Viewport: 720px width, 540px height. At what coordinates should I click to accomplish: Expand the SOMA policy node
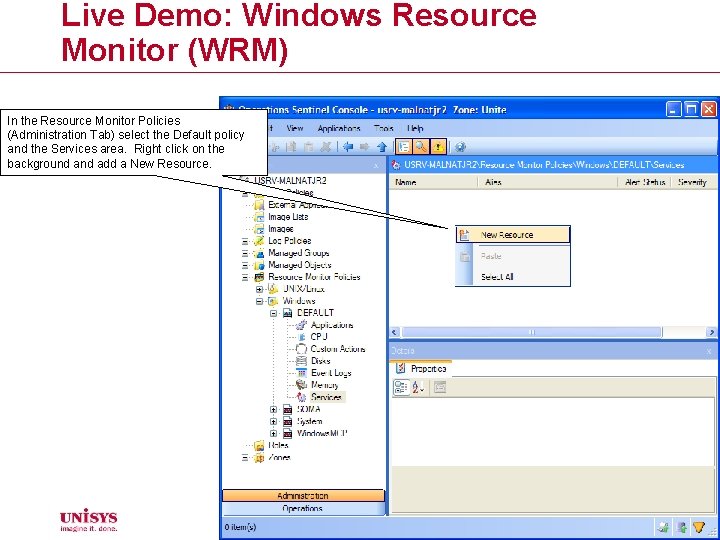pyautogui.click(x=274, y=409)
